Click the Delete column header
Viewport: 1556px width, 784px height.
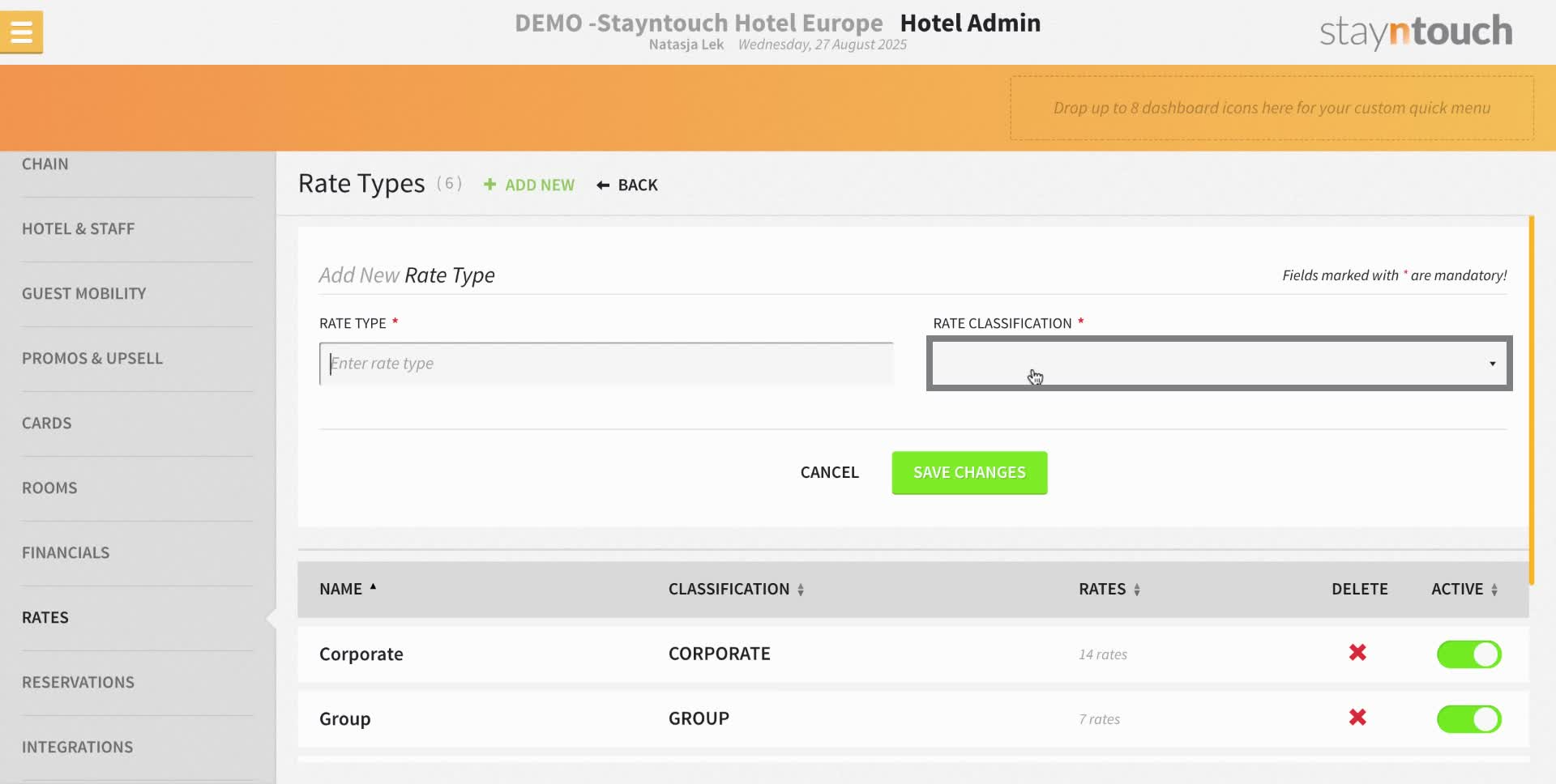click(x=1359, y=589)
